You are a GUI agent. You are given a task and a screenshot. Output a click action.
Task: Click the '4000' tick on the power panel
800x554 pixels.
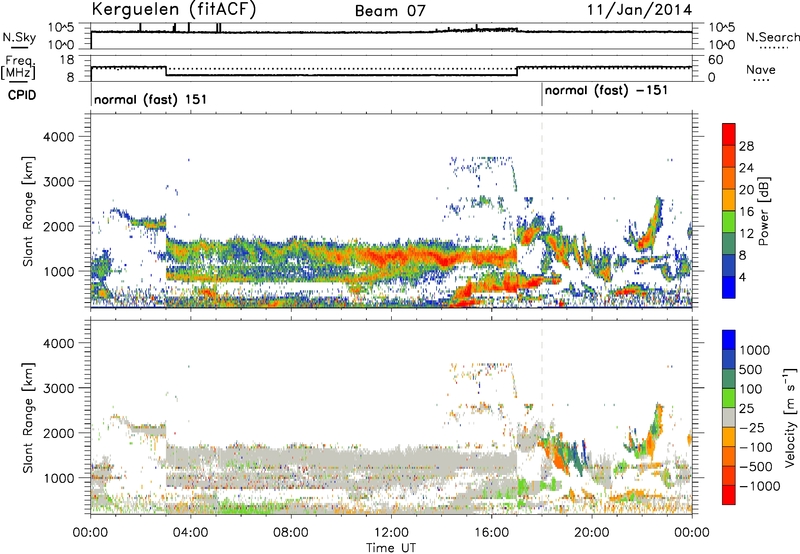(59, 137)
